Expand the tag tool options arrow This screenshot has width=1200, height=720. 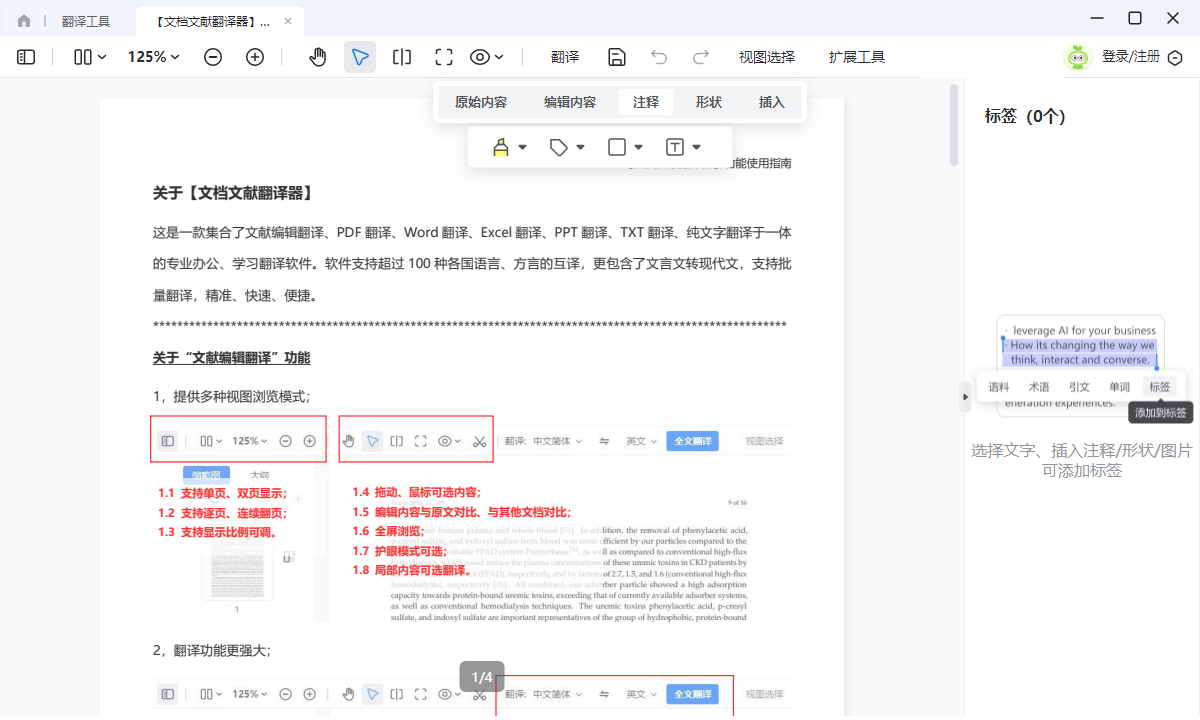[x=581, y=147]
